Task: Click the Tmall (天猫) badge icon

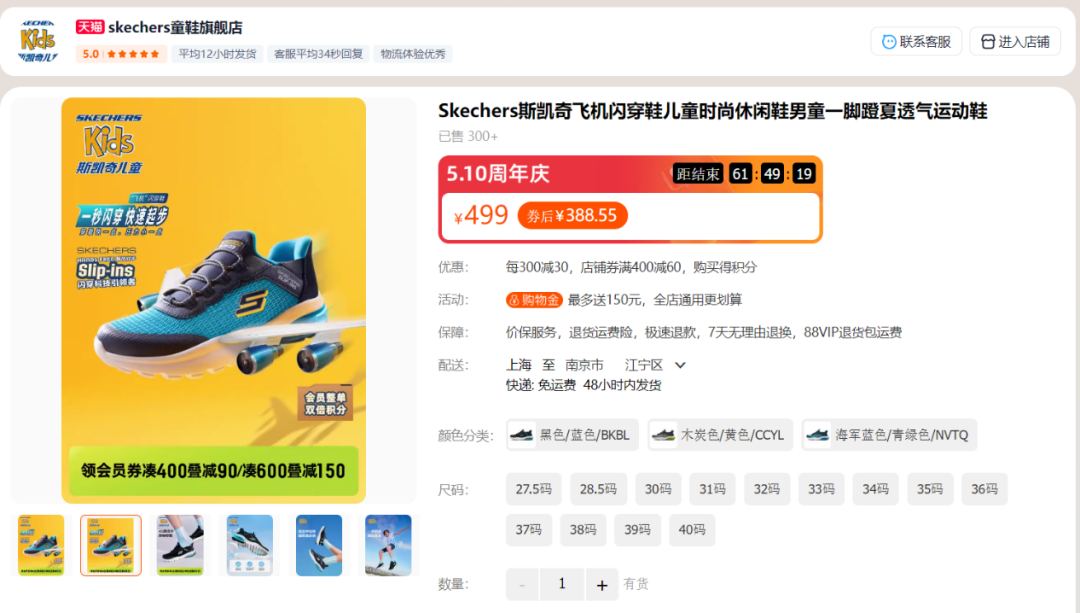Action: point(90,27)
